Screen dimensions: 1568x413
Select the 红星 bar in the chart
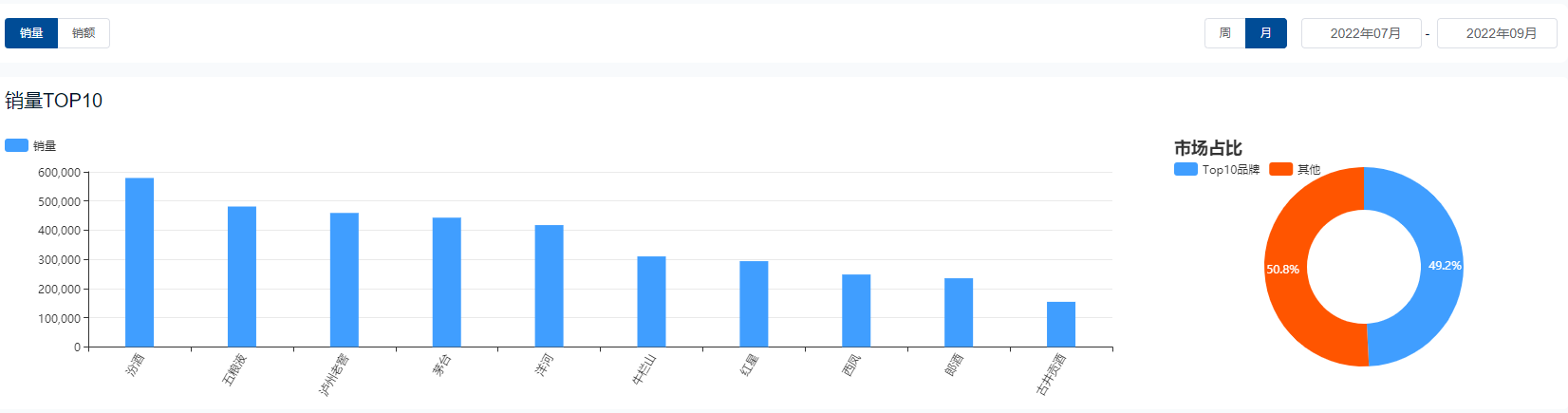coord(754,304)
